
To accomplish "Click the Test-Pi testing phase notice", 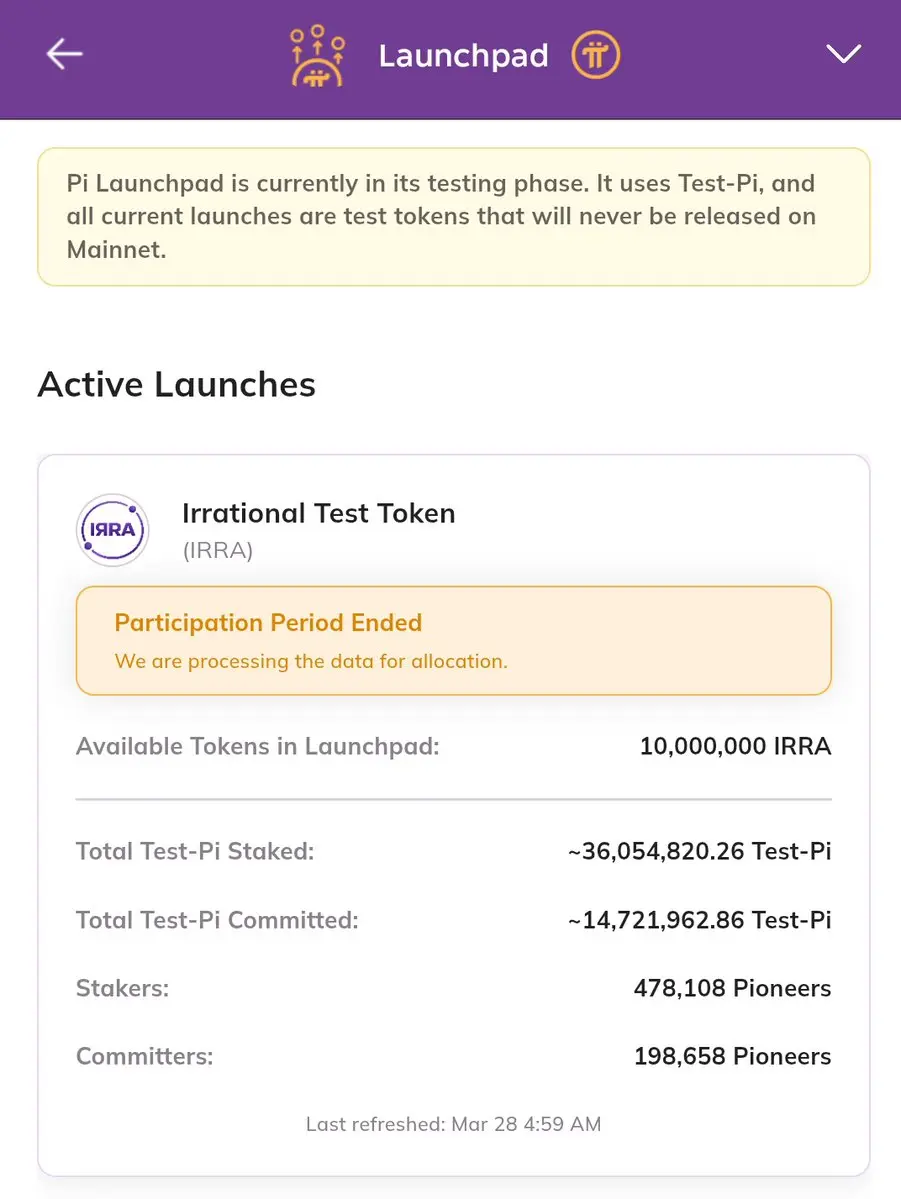I will point(453,216).
